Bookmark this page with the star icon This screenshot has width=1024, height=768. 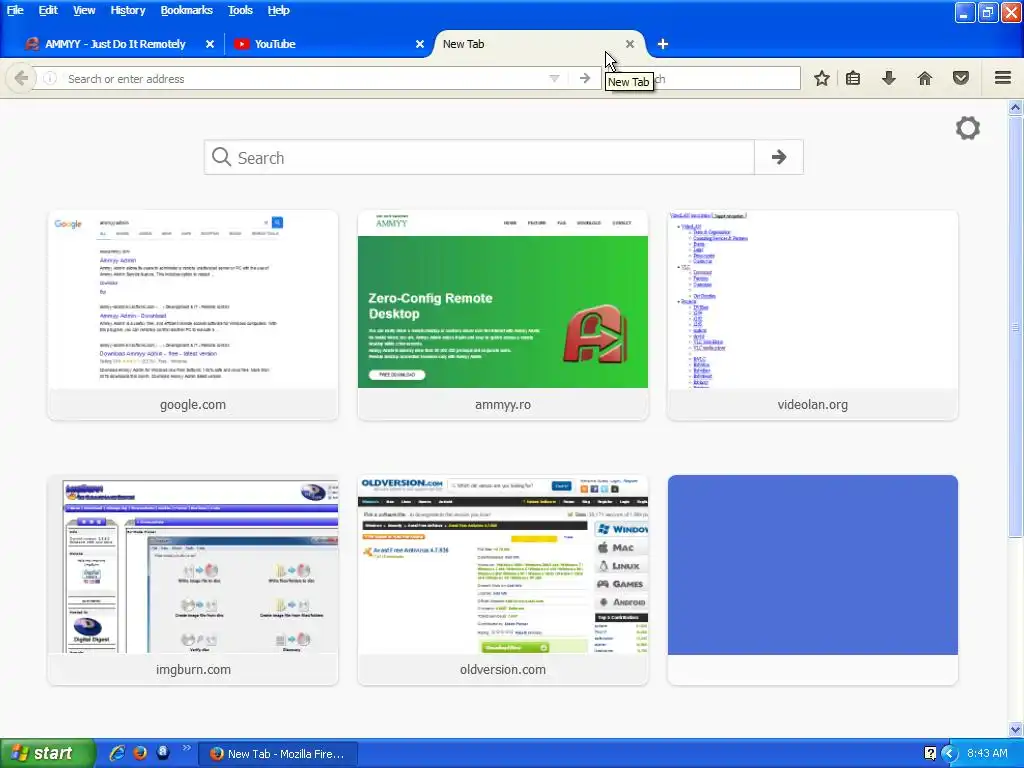tap(822, 78)
